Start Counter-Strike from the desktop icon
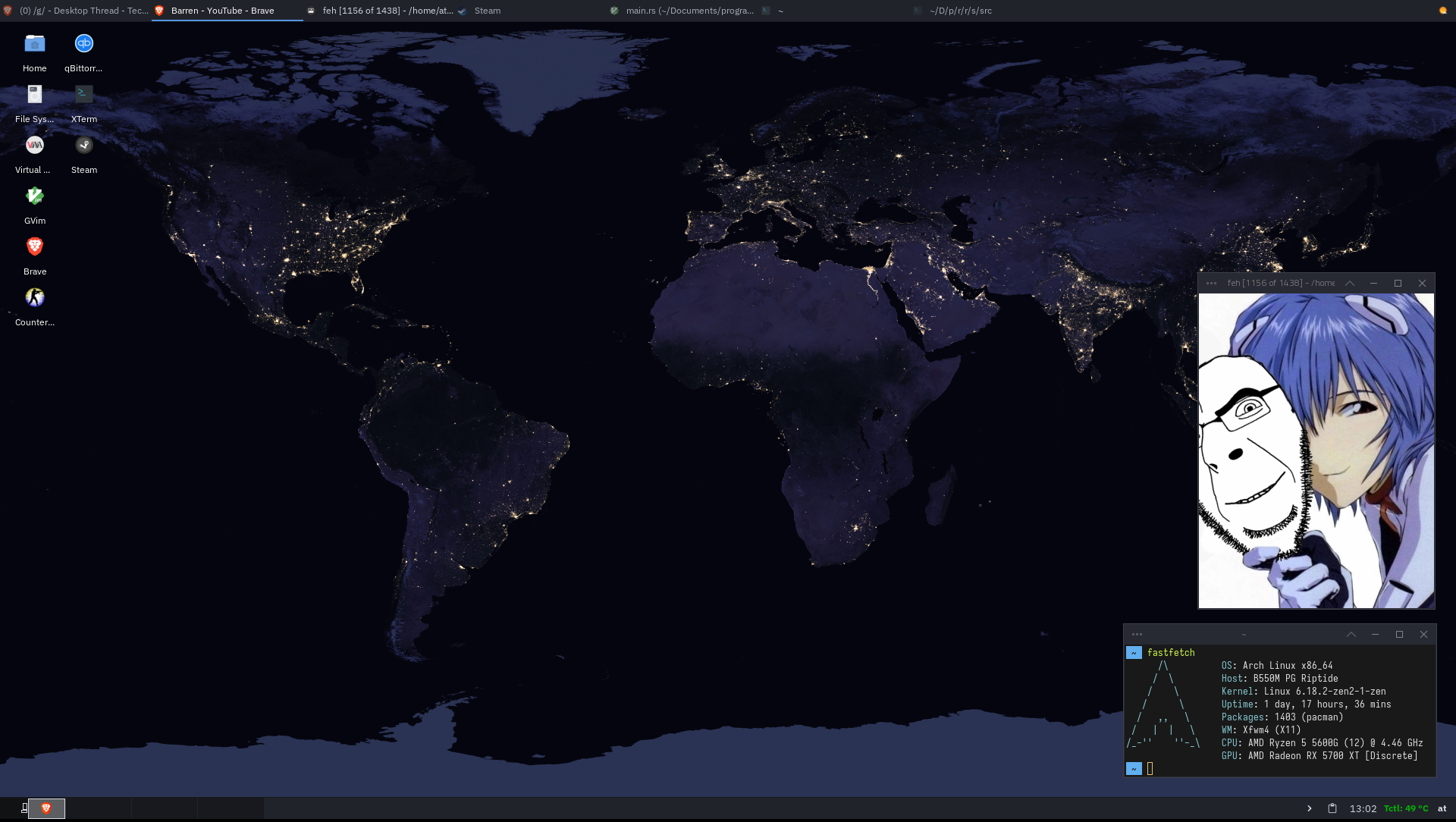The height and width of the screenshot is (822, 1456). 34,298
